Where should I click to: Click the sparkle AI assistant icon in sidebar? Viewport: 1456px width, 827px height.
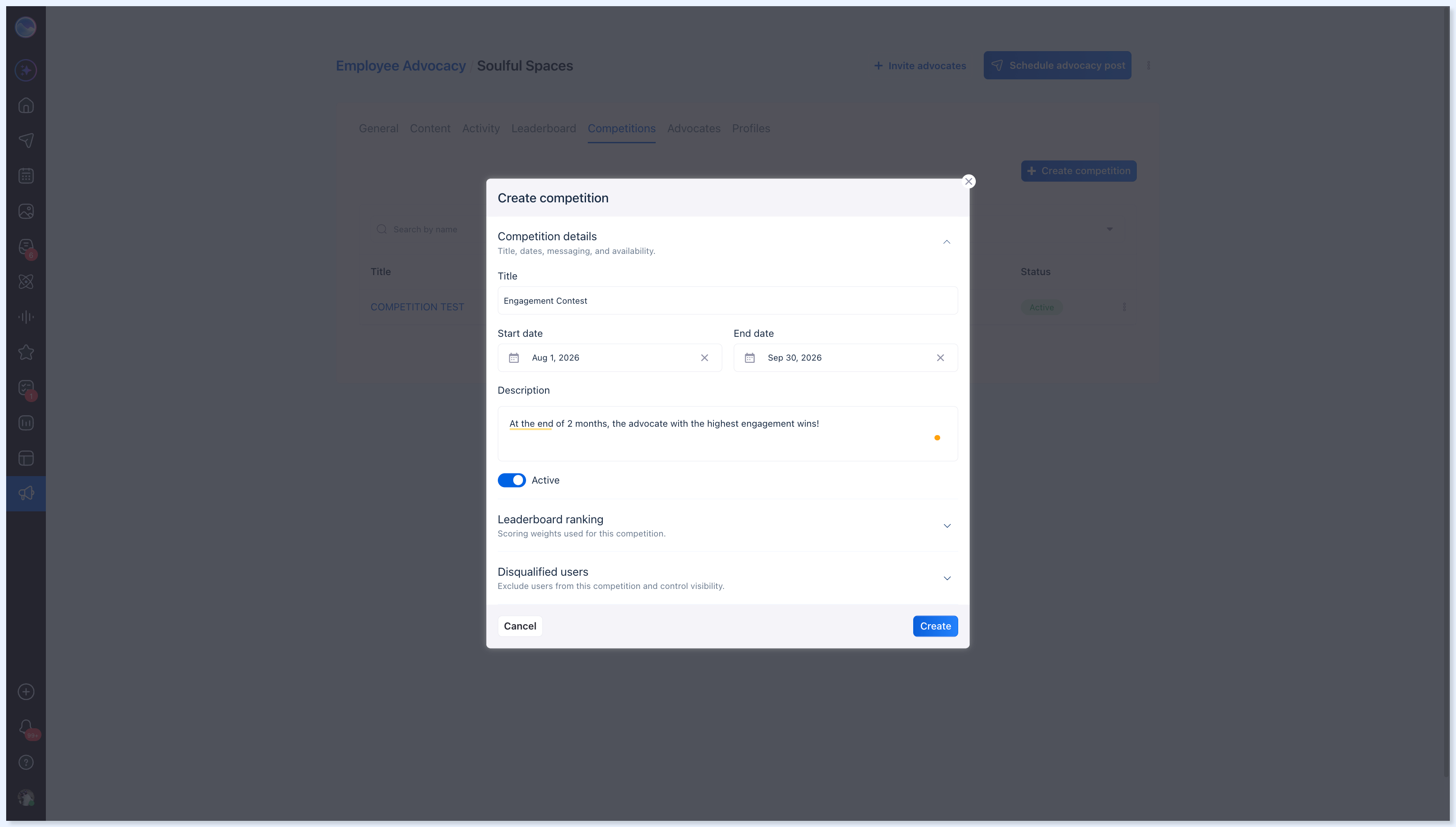tap(26, 71)
